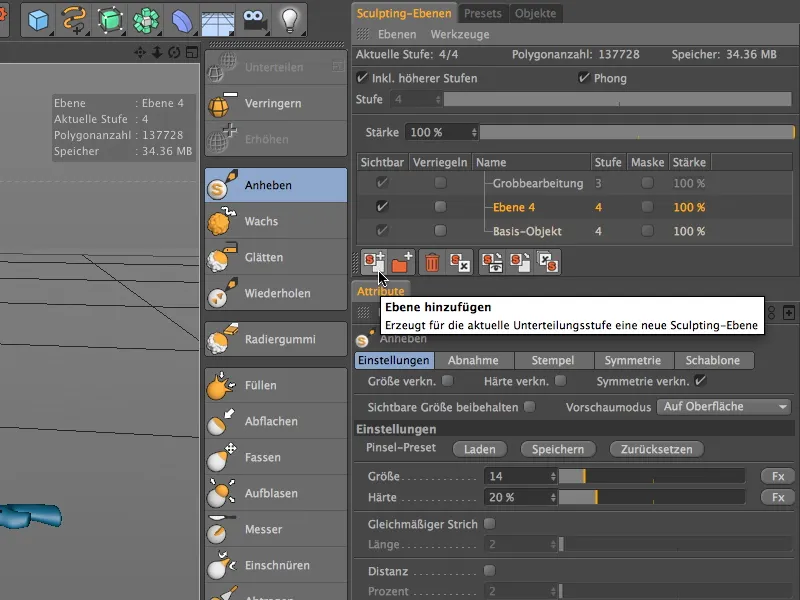Increase Größe using its stepper arrow
Image resolution: width=800 pixels, height=600 pixels.
pyautogui.click(x=552, y=473)
